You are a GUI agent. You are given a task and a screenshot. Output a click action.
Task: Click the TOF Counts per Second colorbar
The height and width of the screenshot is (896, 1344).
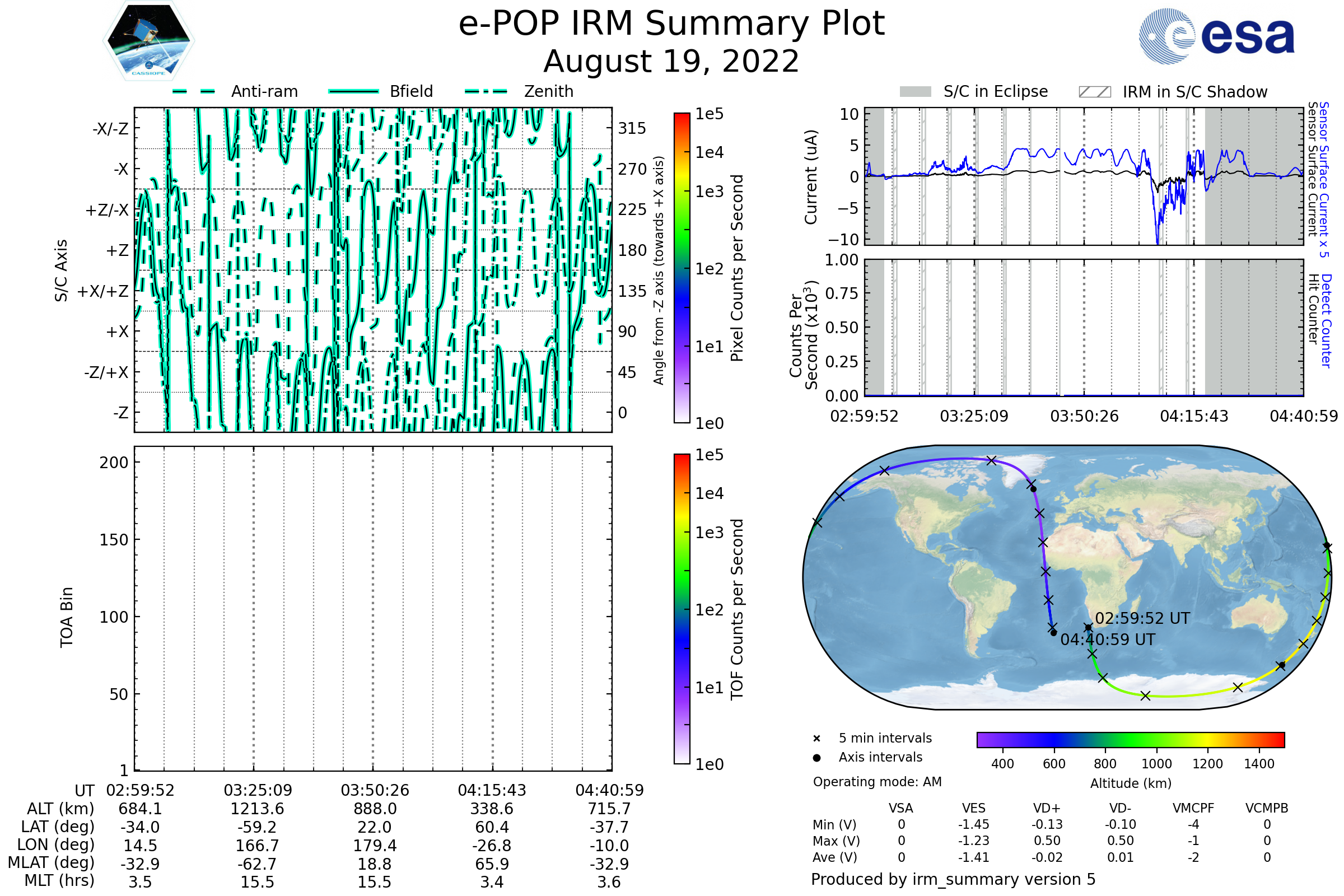(682, 609)
